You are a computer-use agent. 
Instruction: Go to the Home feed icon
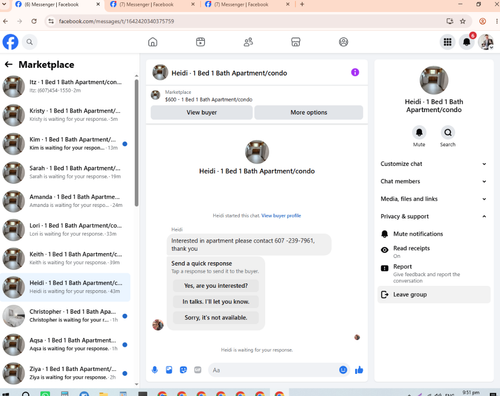click(x=153, y=42)
